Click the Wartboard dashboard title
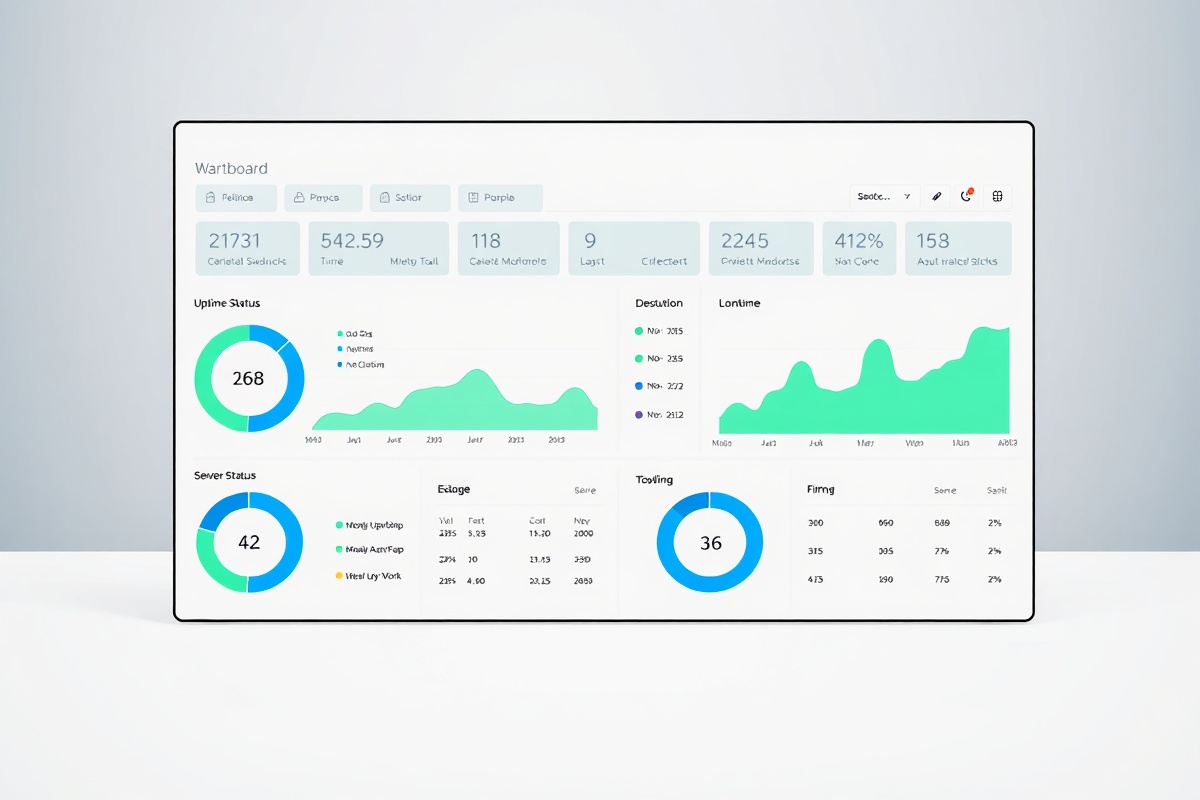This screenshot has width=1200, height=800. tap(231, 168)
